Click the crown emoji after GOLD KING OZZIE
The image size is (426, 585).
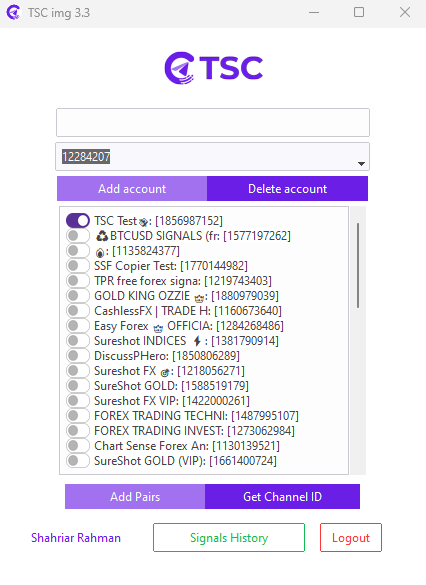pos(199,298)
